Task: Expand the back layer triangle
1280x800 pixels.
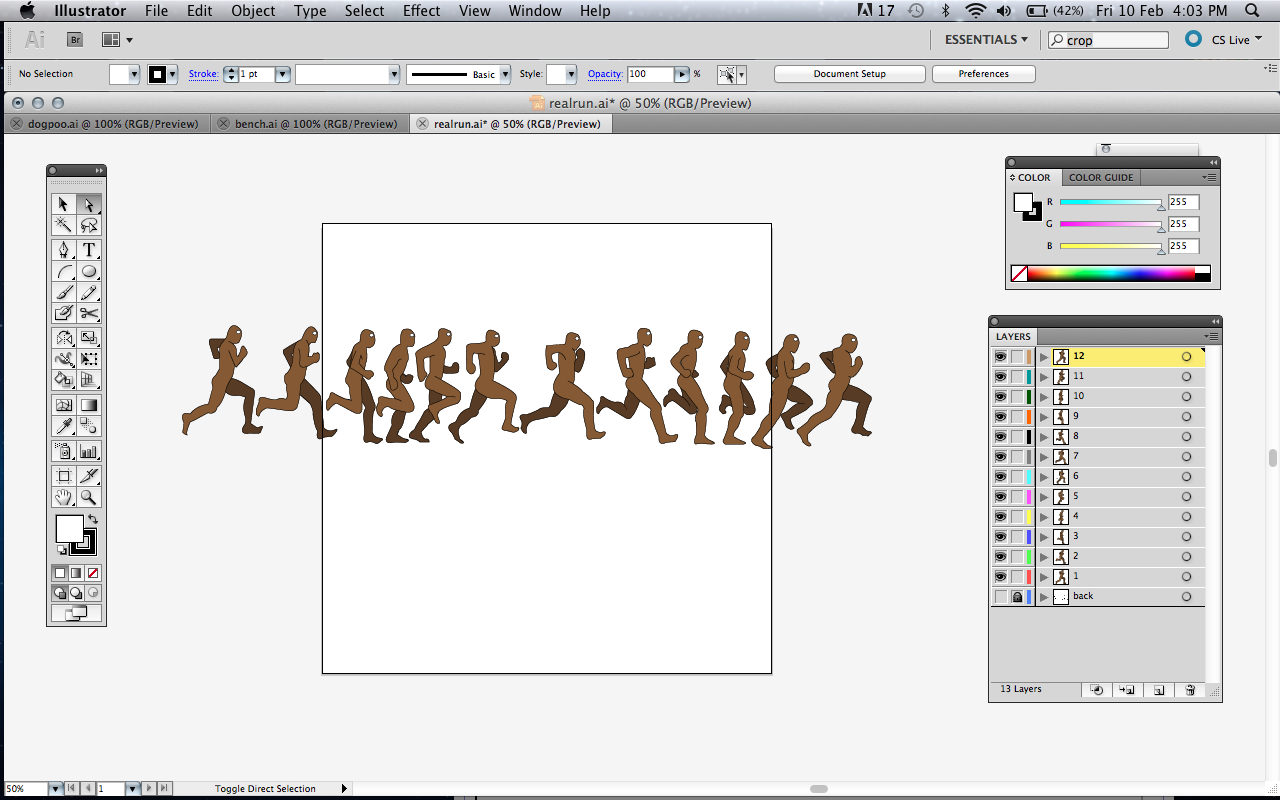Action: tap(1044, 597)
